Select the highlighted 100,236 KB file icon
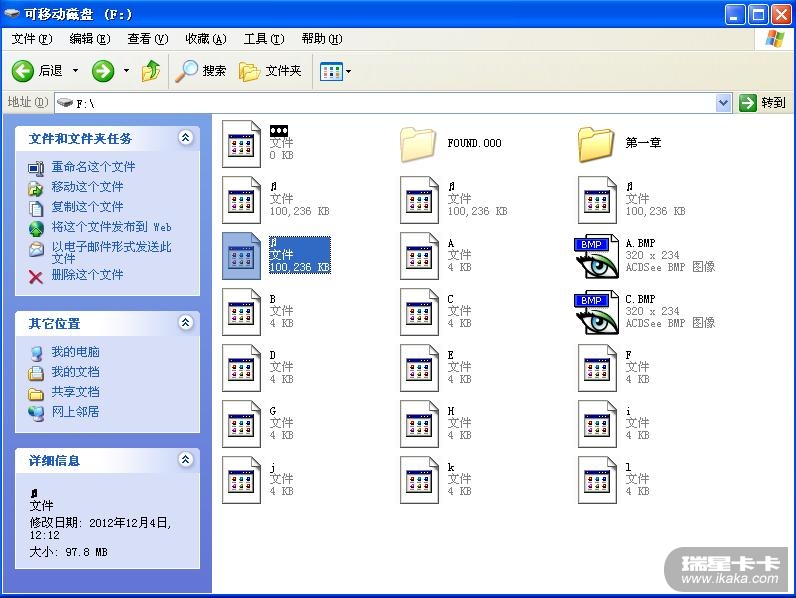Screen dimensions: 796x598 tap(242, 256)
